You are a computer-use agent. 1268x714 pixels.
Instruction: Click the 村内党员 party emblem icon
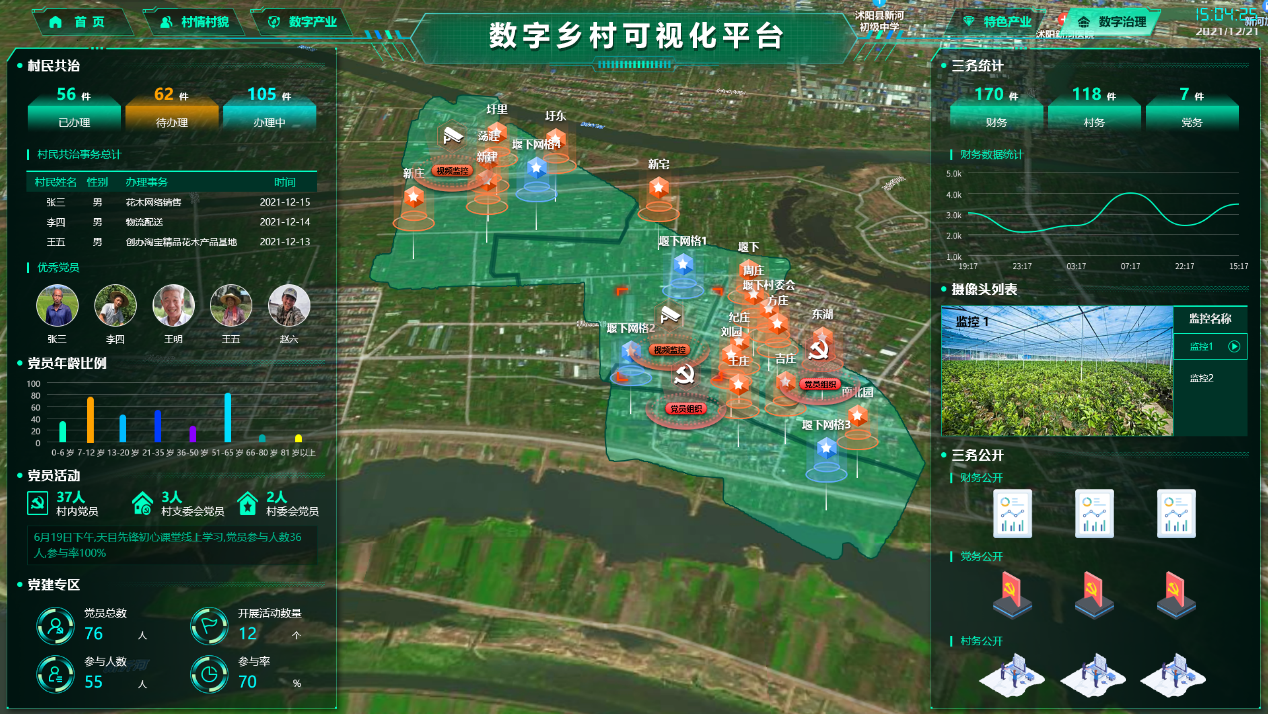click(37, 503)
